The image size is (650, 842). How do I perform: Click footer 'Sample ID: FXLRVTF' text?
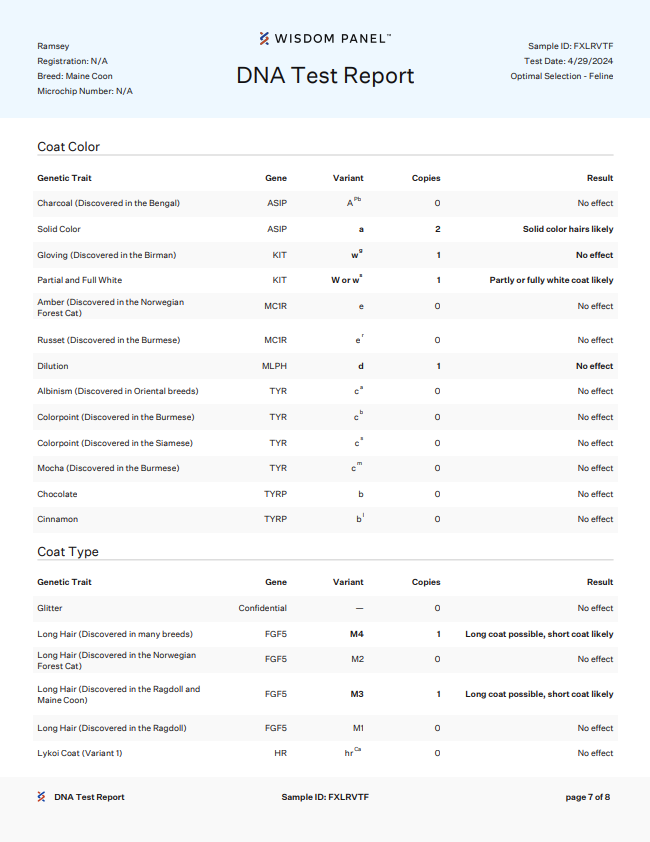pyautogui.click(x=325, y=797)
